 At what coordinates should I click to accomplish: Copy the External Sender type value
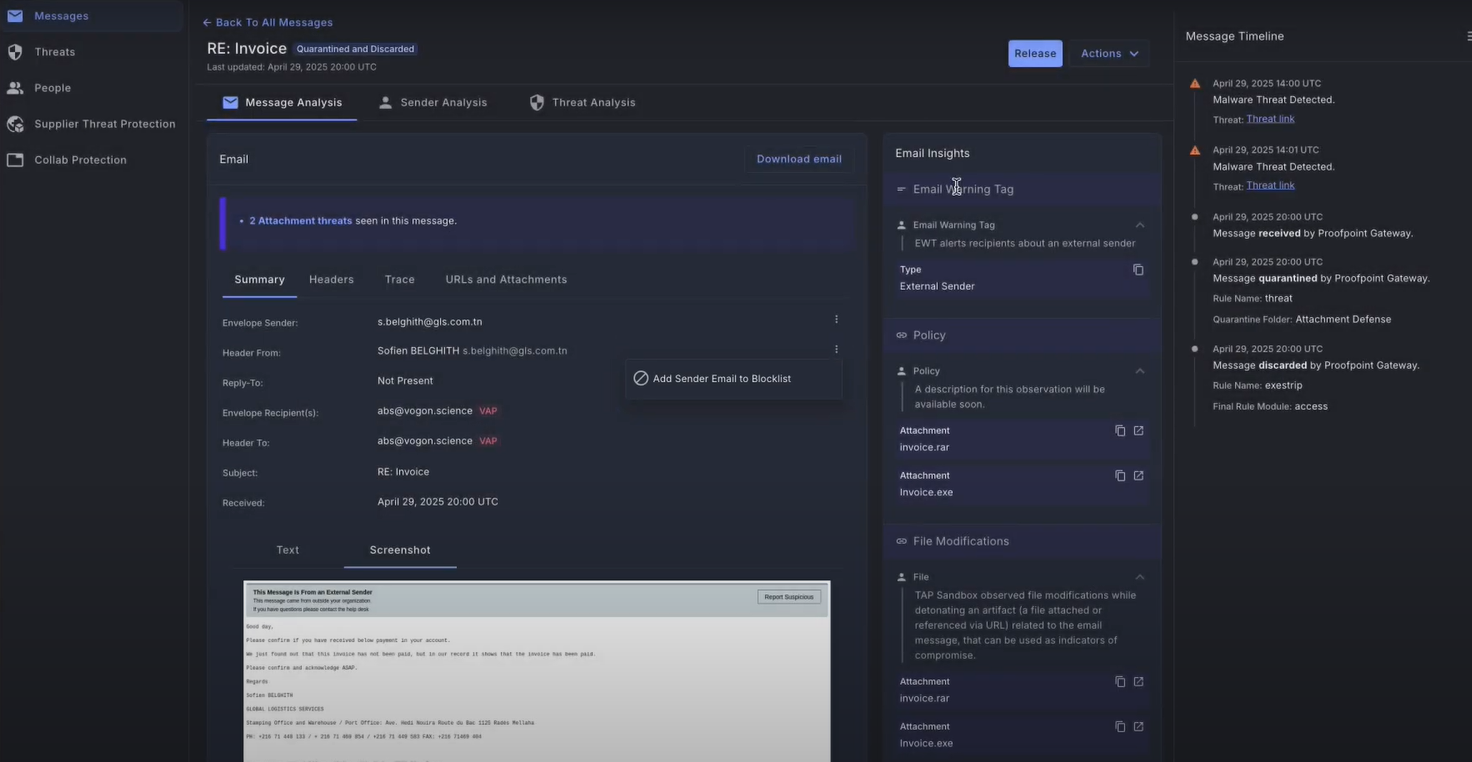(x=1138, y=270)
